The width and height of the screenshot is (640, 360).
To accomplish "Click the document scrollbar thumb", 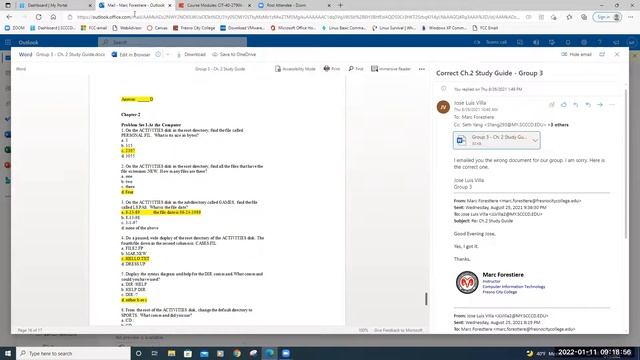I will click(426, 299).
